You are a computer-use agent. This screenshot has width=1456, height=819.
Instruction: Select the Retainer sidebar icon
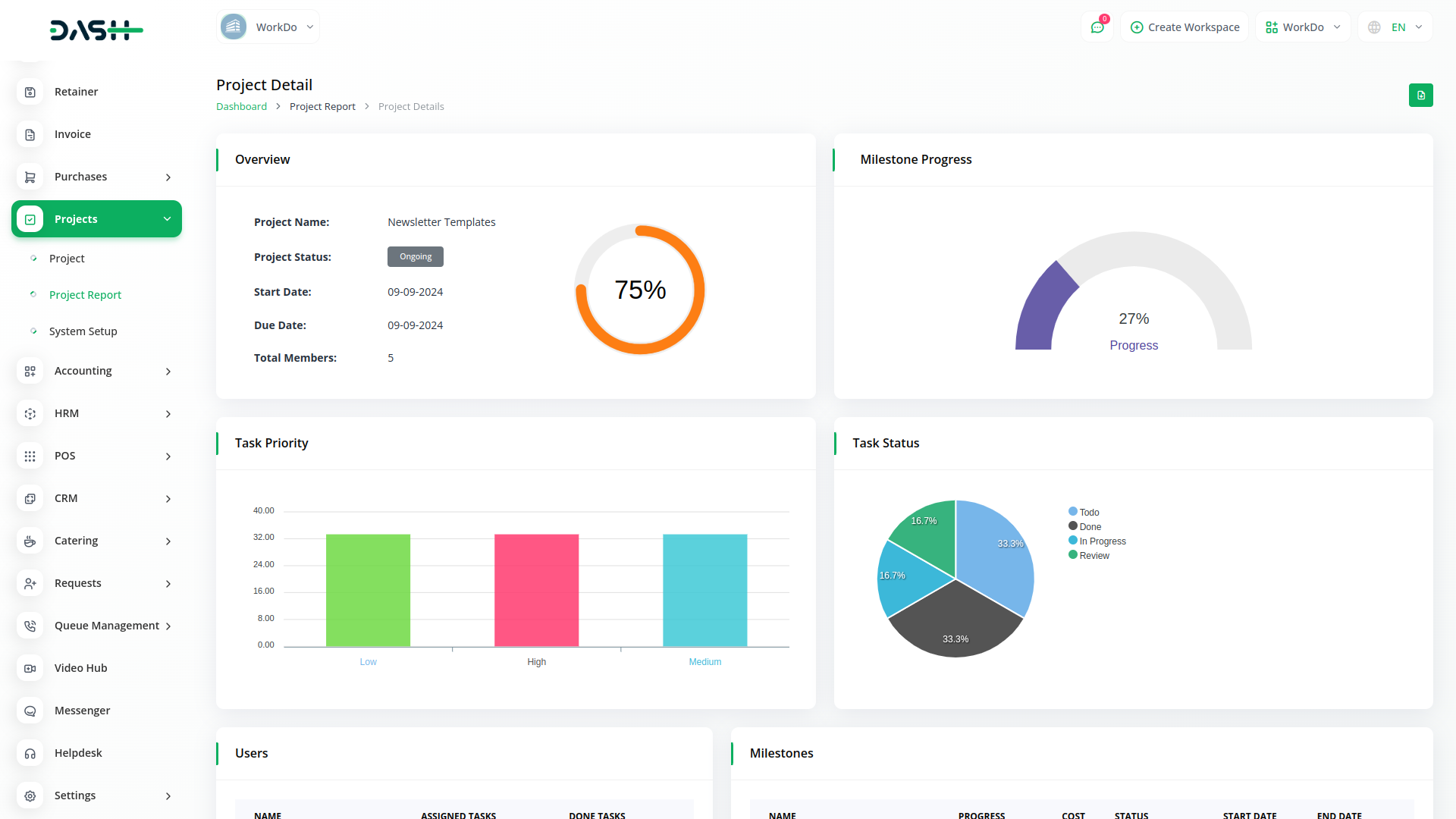[x=30, y=92]
